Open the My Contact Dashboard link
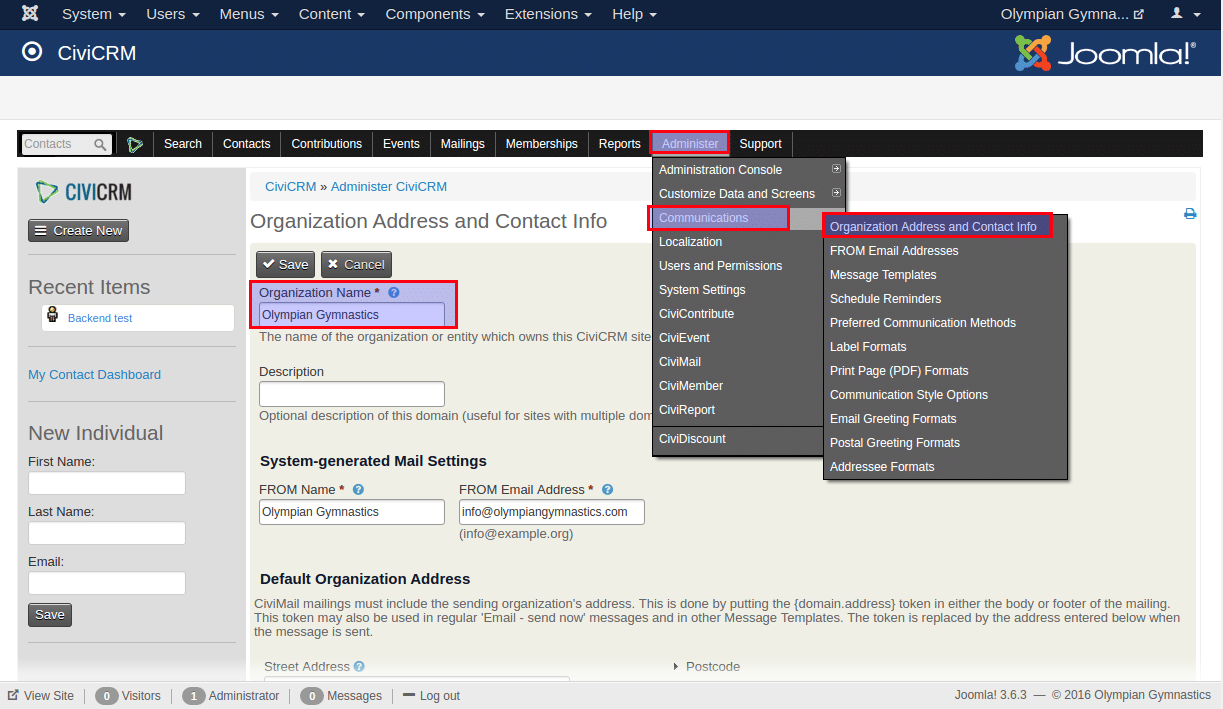 95,375
